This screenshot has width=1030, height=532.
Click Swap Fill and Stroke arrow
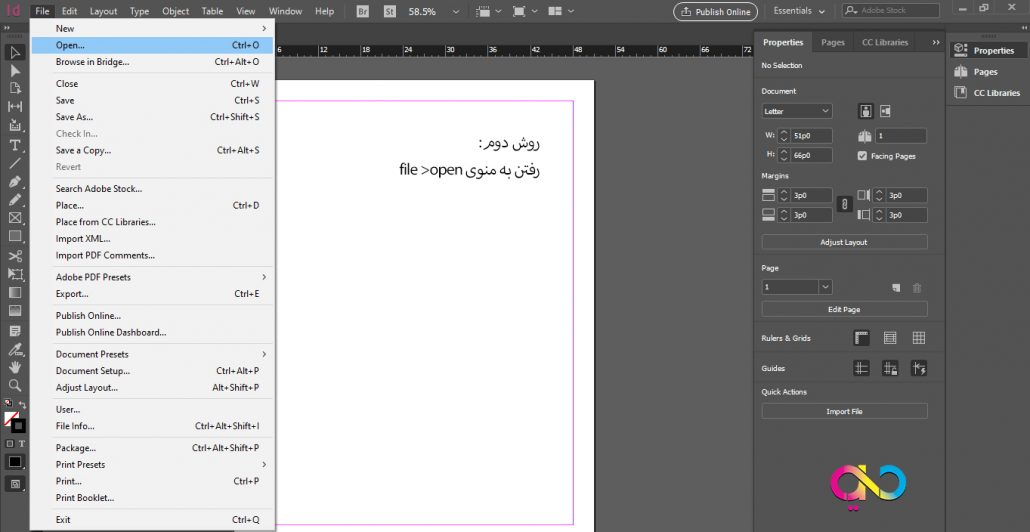tap(22, 405)
